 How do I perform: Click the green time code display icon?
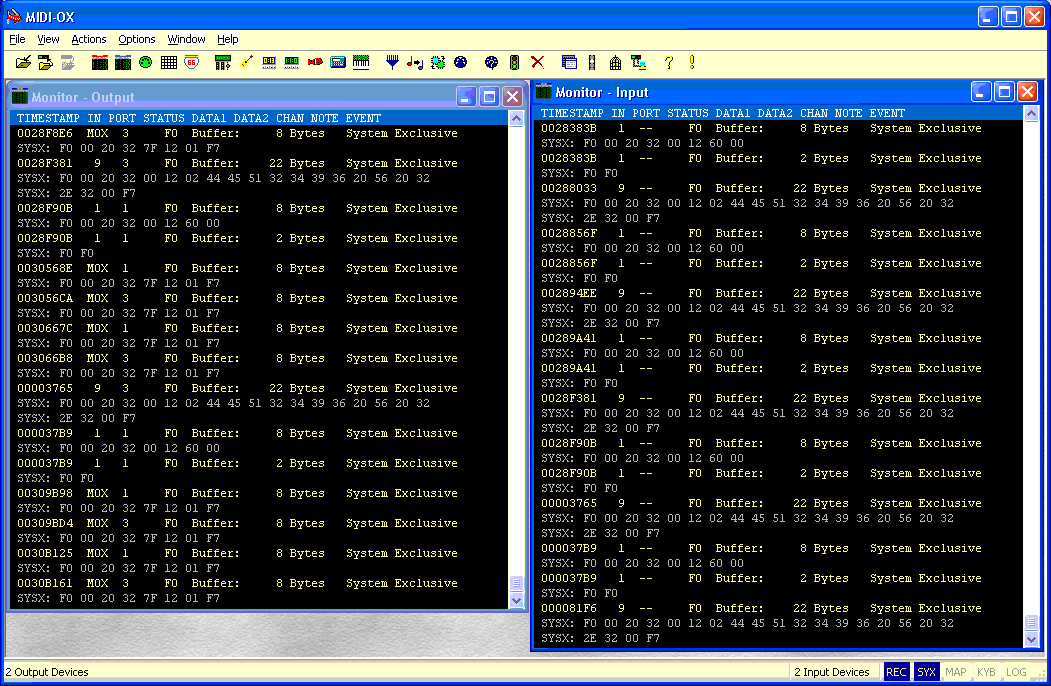tap(292, 62)
